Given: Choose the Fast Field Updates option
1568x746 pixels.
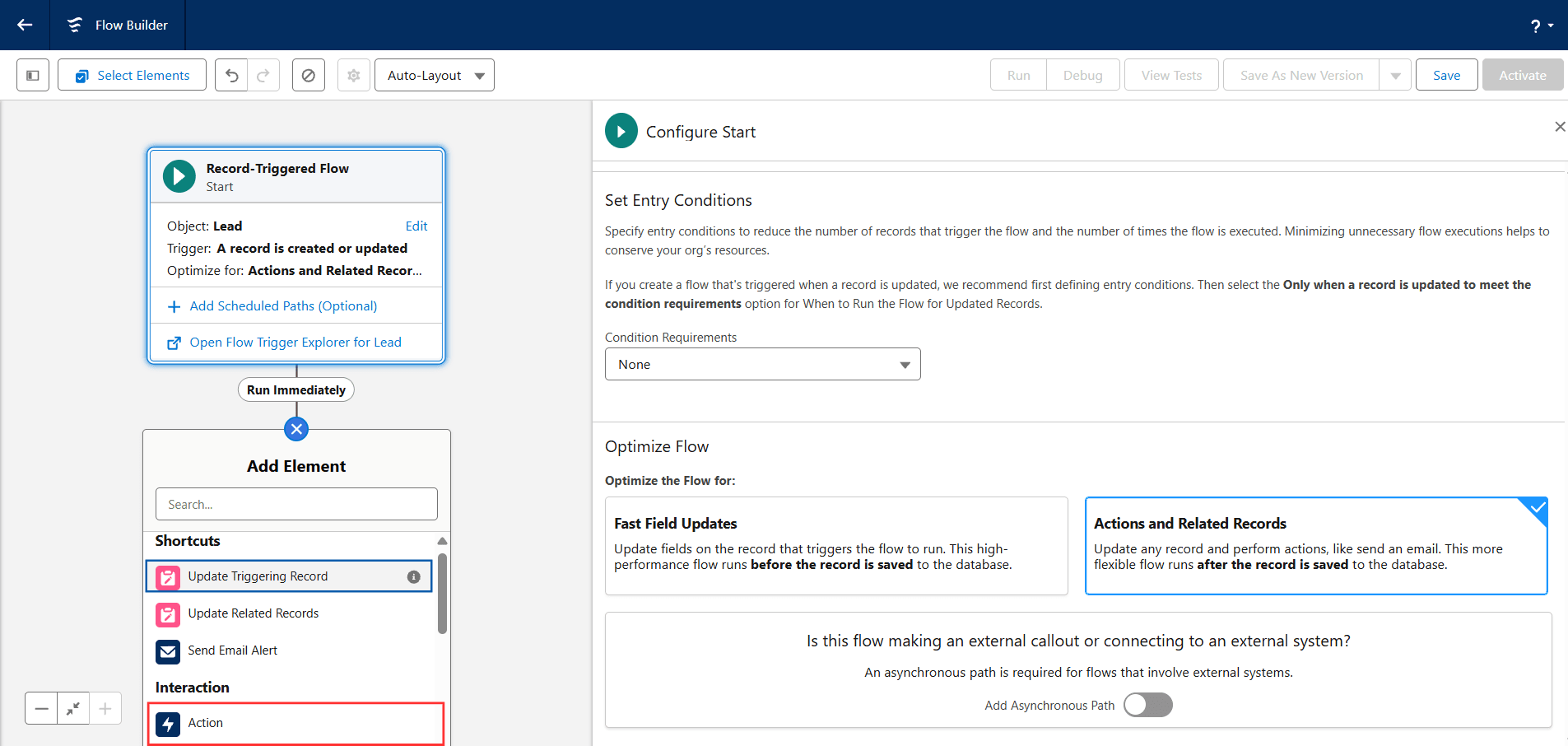Looking at the screenshot, I should click(836, 545).
